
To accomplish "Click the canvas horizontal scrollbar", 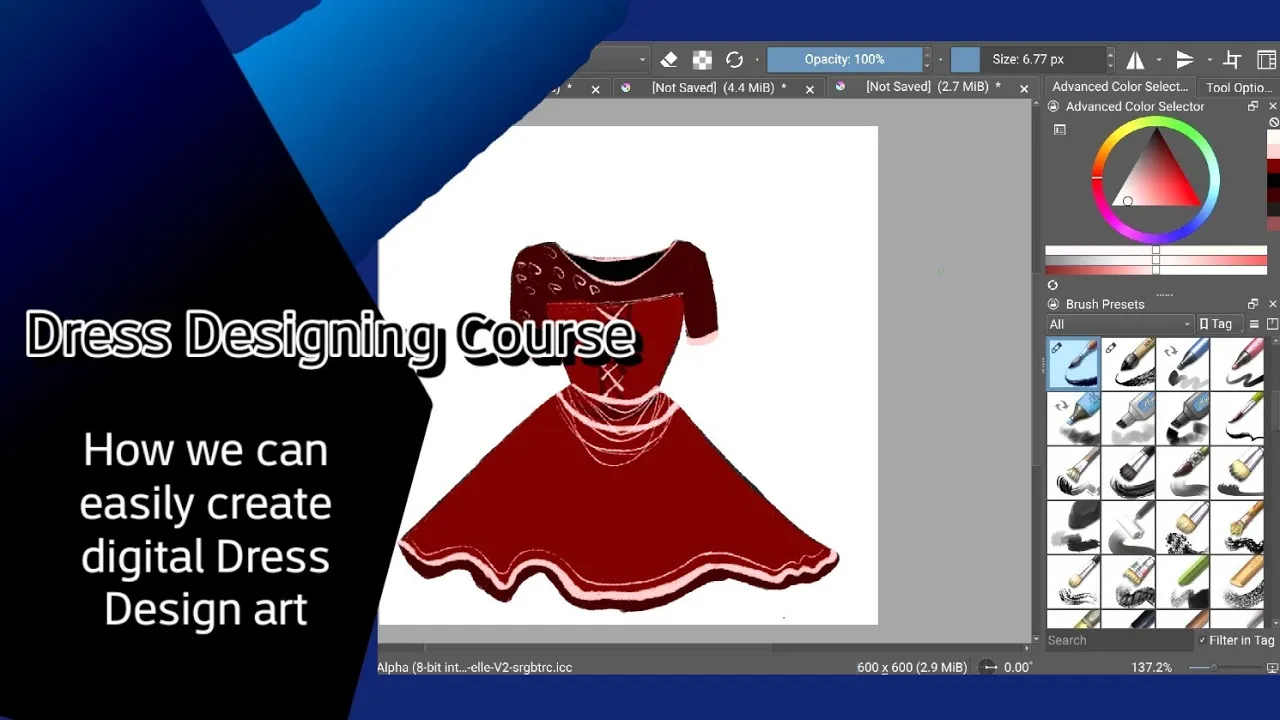I will [703, 648].
